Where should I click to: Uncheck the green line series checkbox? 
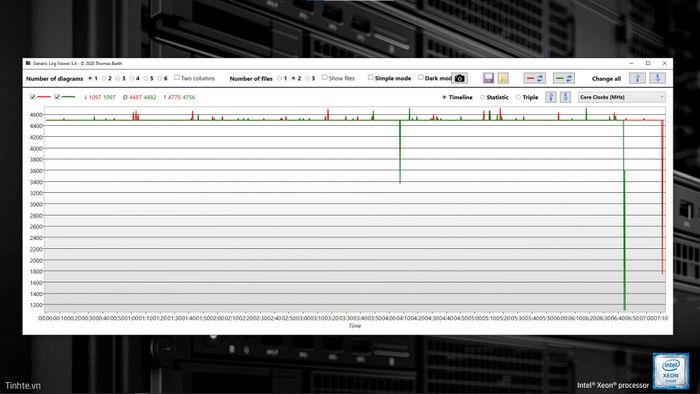57,97
